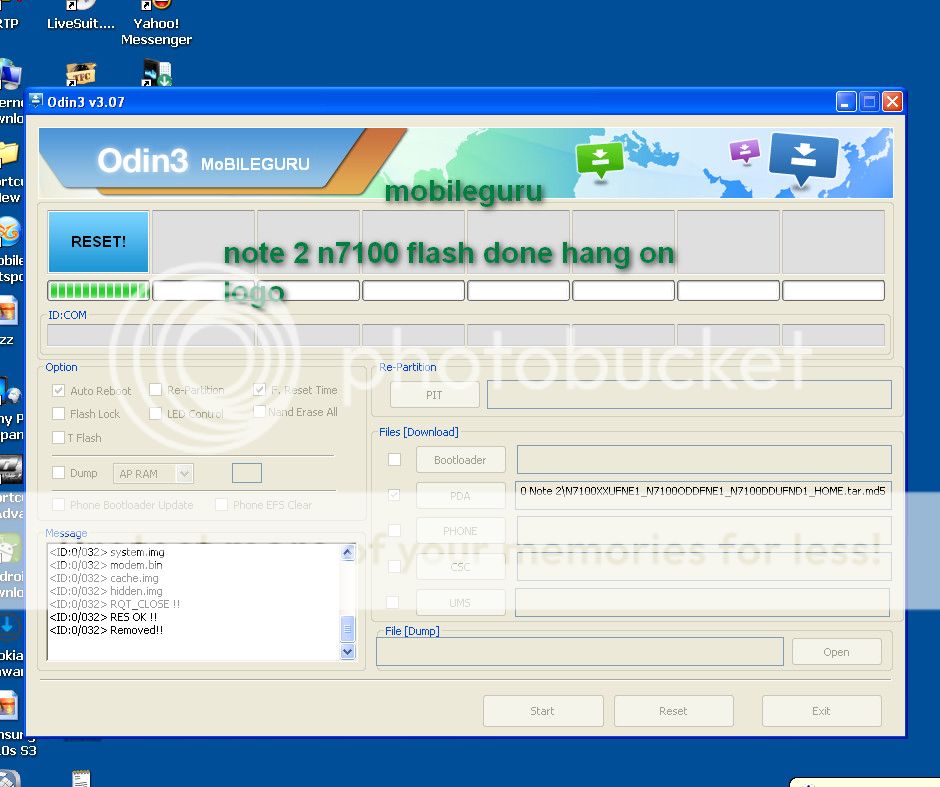
Task: Click the purple download balloon icon in banner
Action: click(745, 151)
